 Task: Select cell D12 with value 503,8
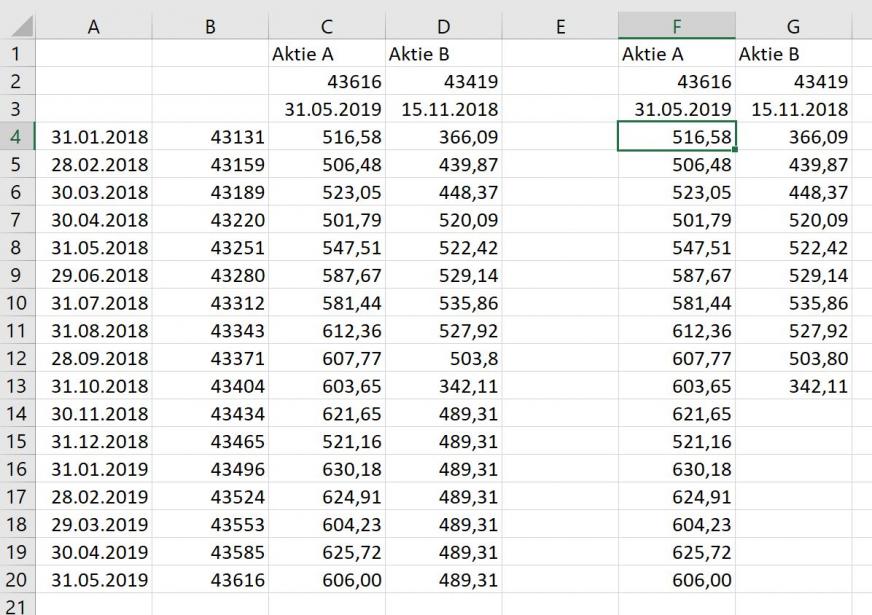(443, 359)
